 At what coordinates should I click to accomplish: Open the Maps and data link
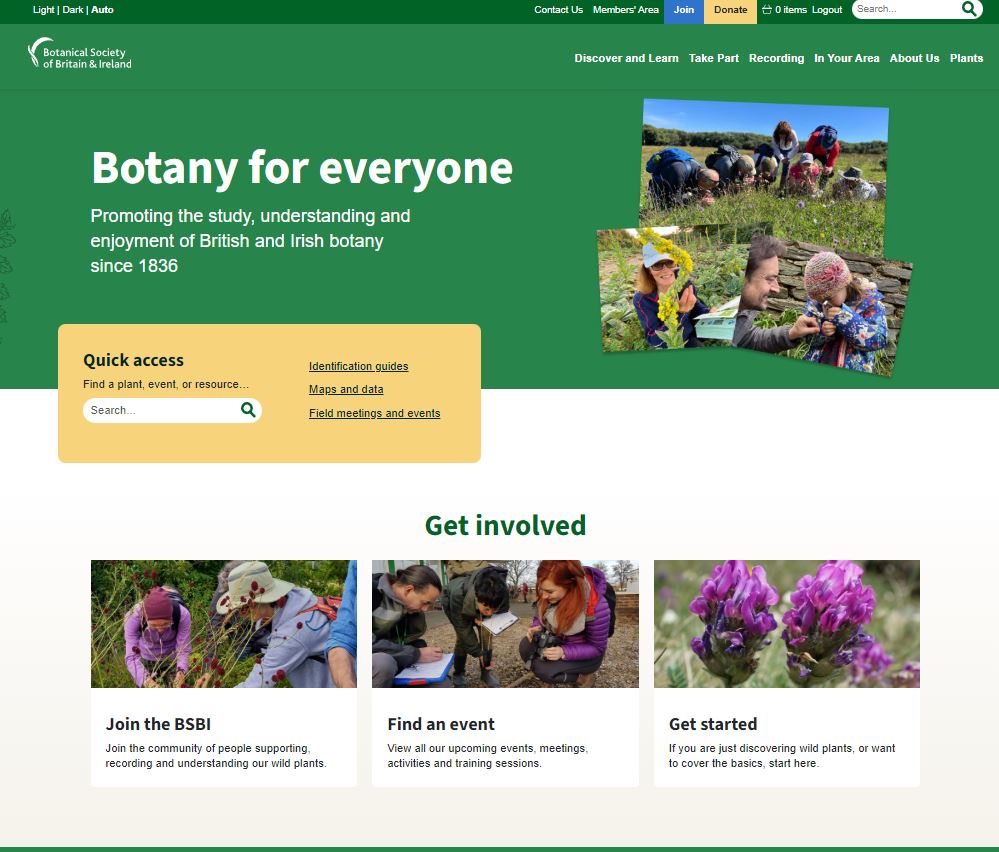[x=346, y=389]
